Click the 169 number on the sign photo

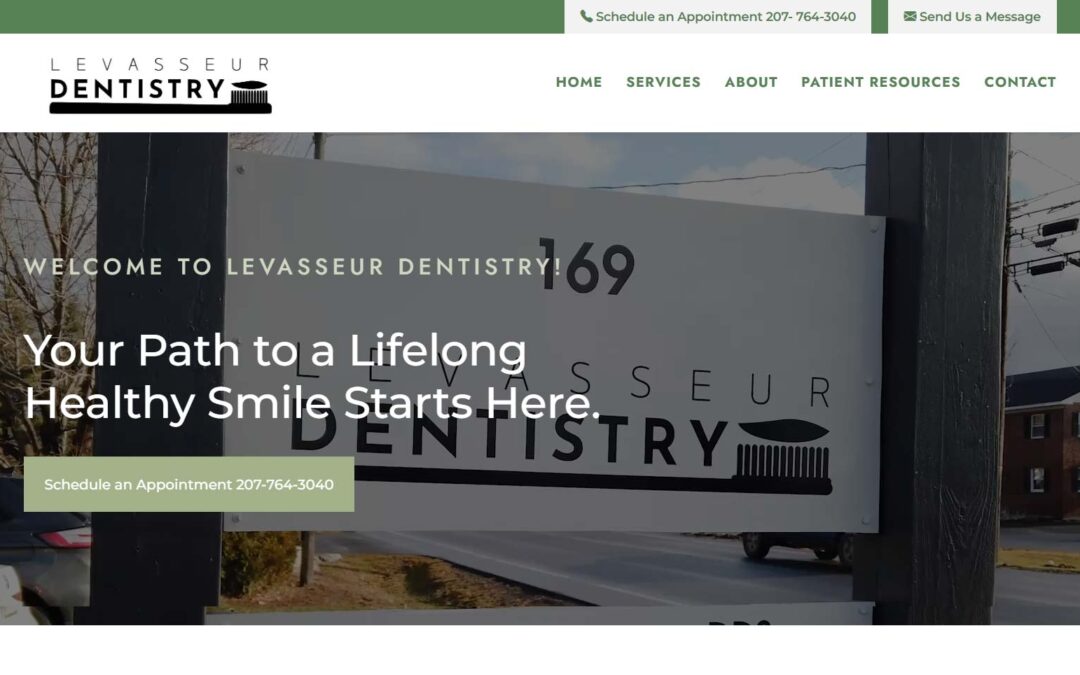pyautogui.click(x=587, y=267)
